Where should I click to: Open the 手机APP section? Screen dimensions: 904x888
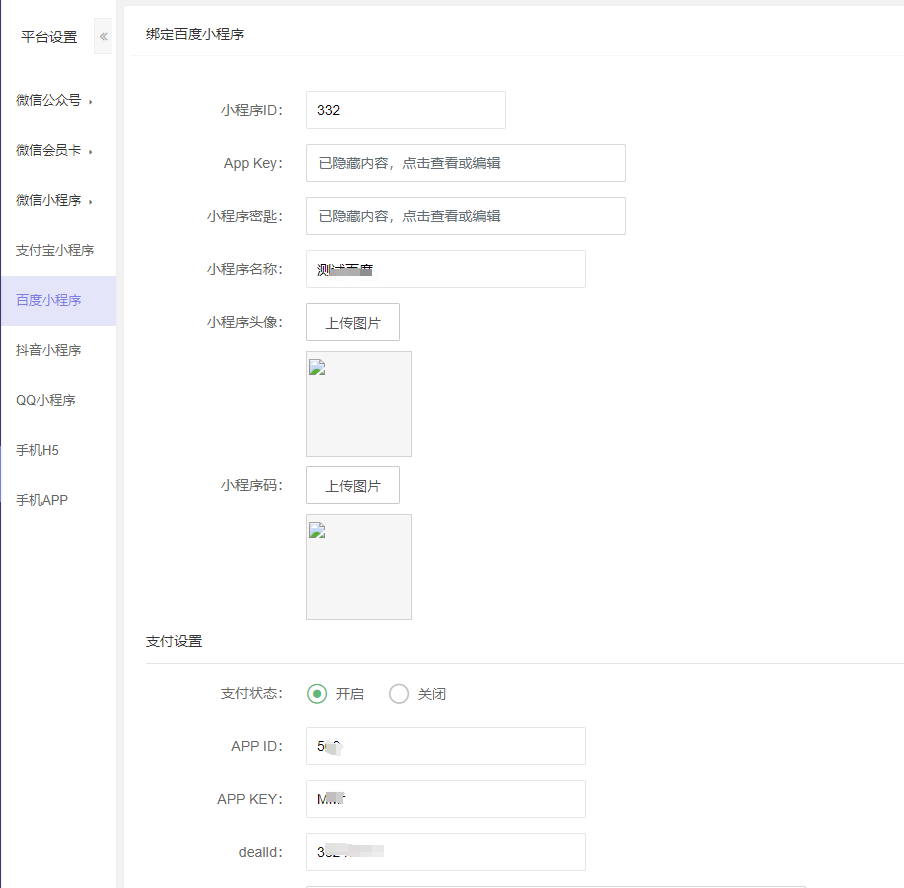click(x=42, y=501)
